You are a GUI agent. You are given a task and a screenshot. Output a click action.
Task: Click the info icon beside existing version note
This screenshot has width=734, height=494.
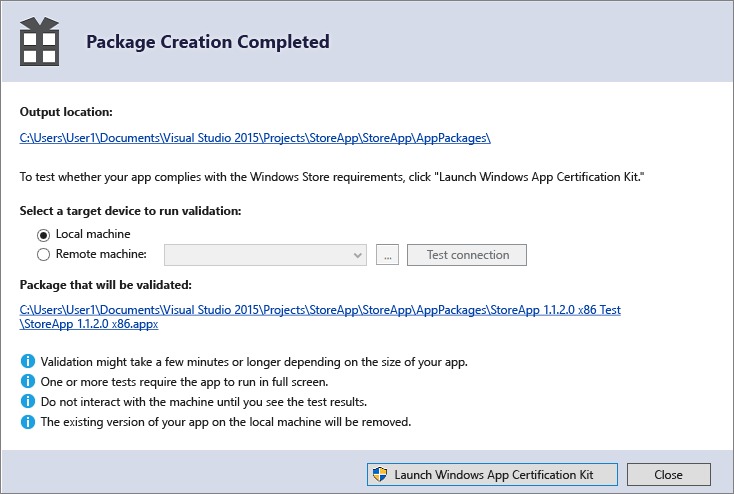click(28, 422)
